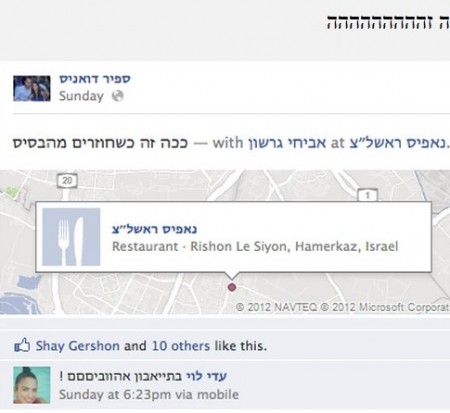Open the post author's profile photo
This screenshot has width=450, height=413.
[x=32, y=88]
